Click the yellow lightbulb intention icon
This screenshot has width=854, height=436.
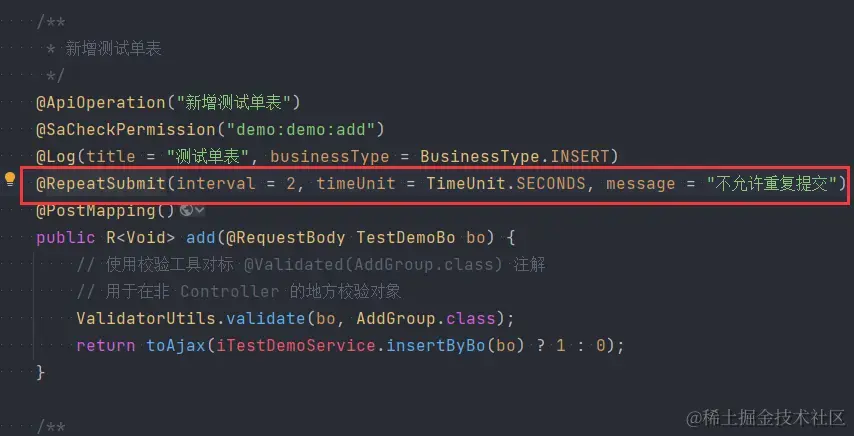point(10,179)
